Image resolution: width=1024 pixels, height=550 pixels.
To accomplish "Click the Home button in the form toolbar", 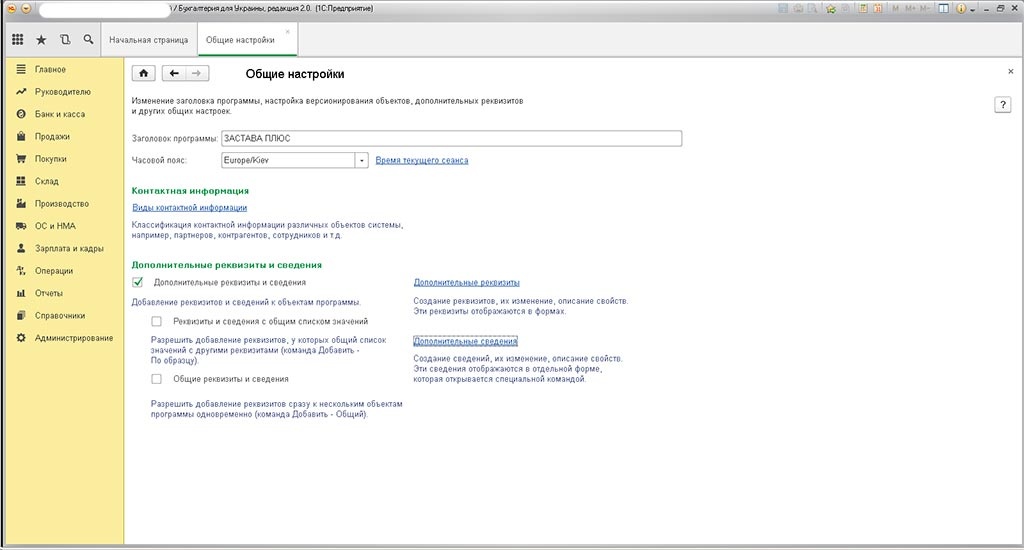I will (x=144, y=73).
